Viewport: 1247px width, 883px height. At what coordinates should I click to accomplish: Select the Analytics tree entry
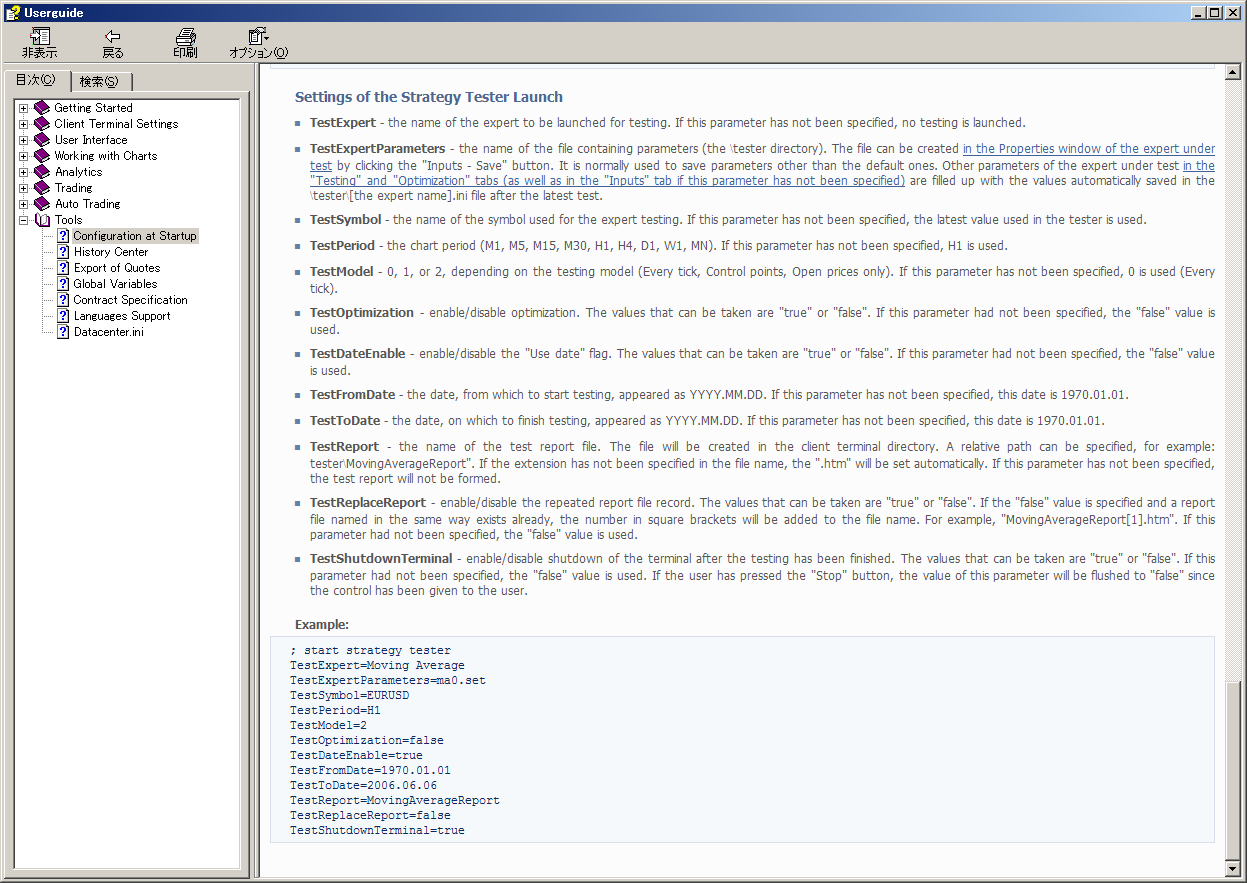tap(78, 172)
